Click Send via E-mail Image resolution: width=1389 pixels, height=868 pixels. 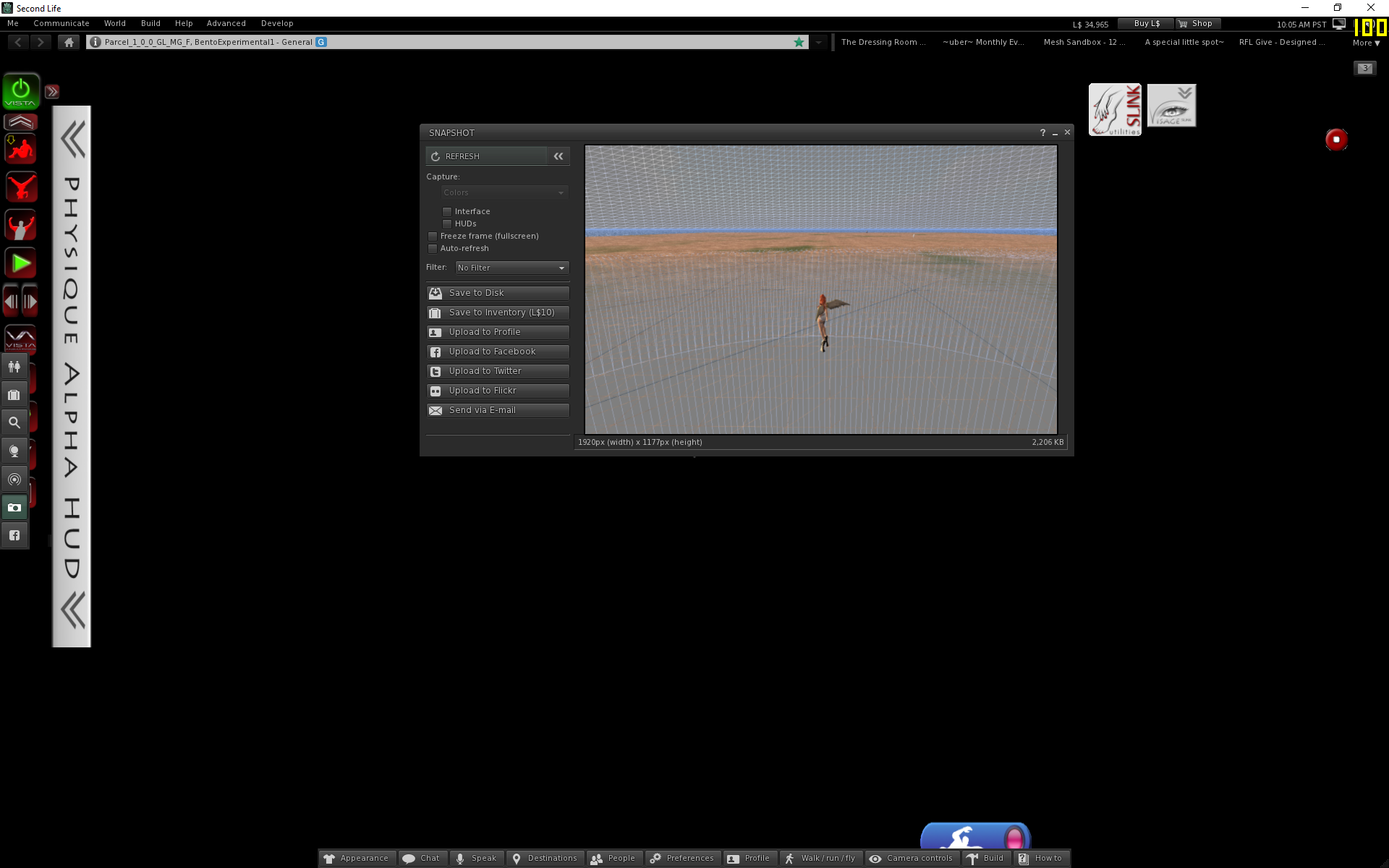[498, 410]
